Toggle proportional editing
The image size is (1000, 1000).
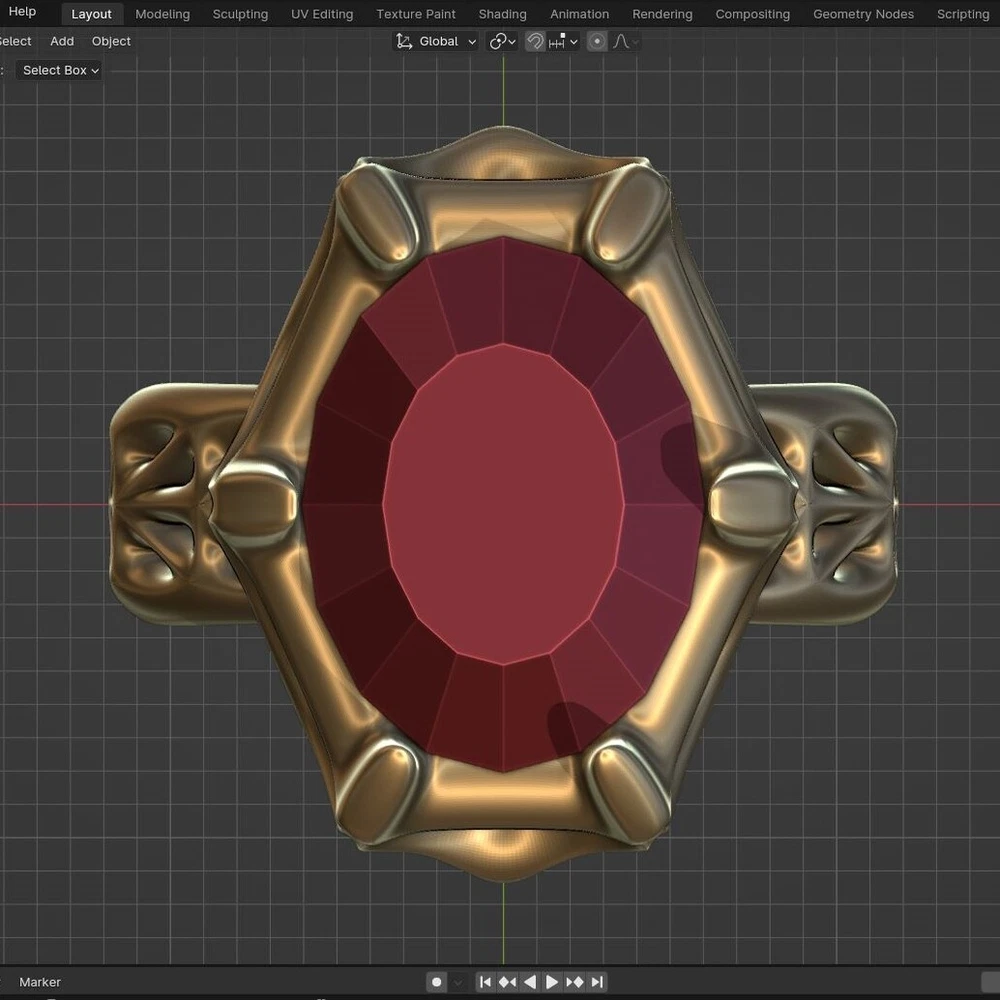(x=597, y=41)
